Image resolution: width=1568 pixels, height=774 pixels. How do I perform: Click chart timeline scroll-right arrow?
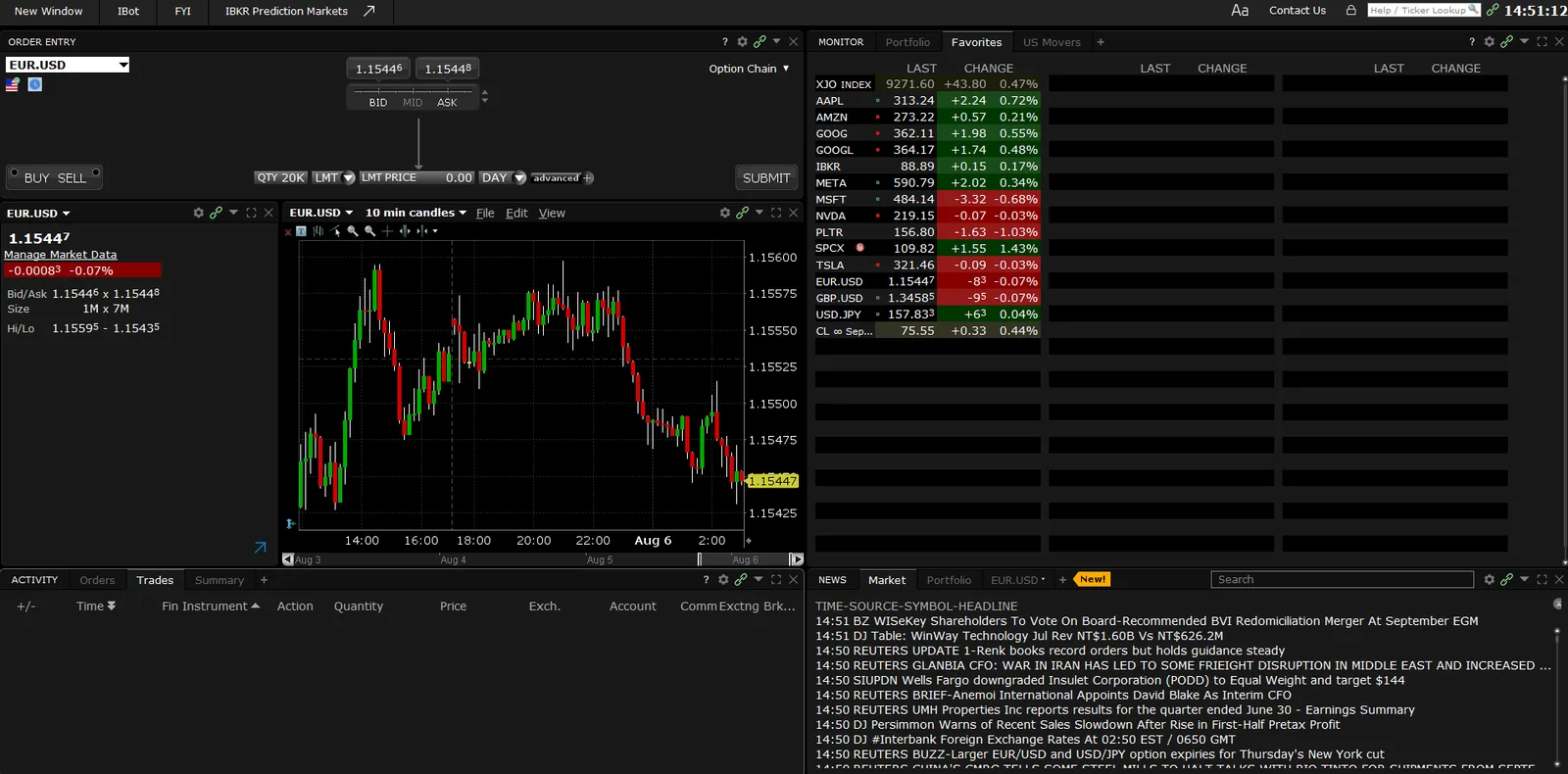[796, 559]
